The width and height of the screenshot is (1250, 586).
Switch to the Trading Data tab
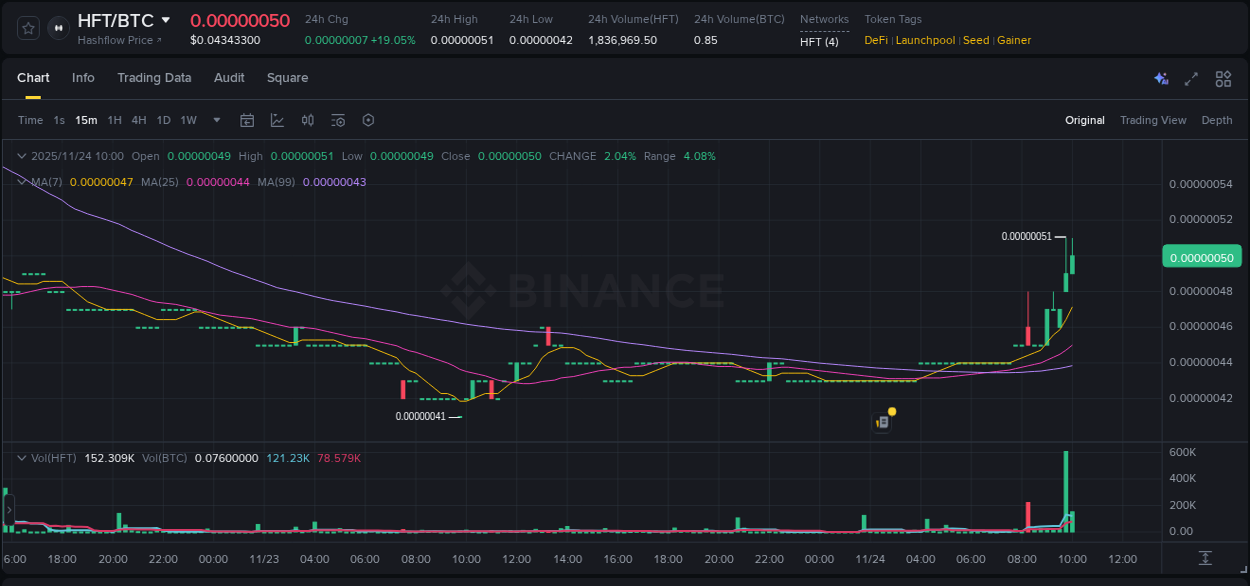[154, 78]
